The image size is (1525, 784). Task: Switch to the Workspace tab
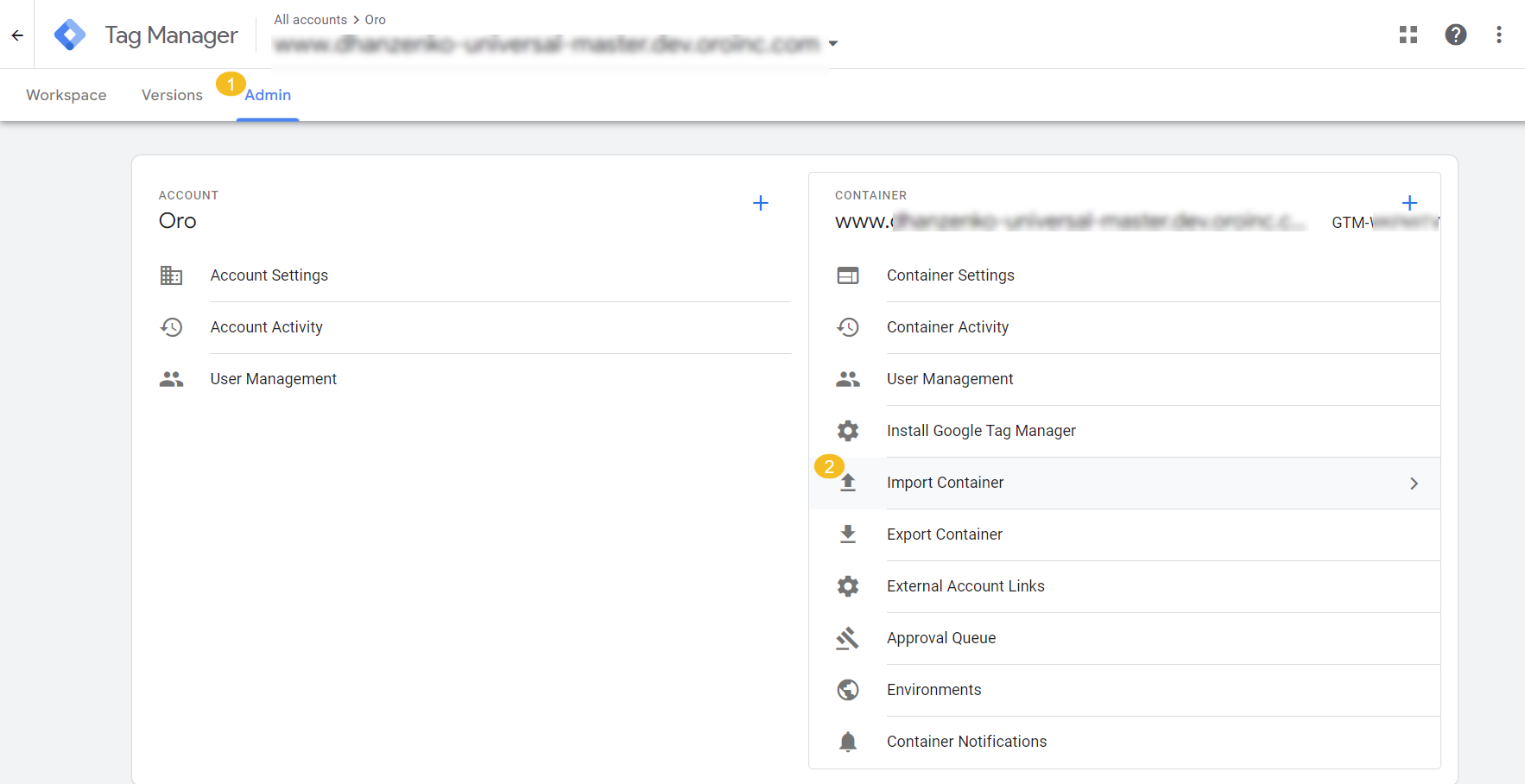[66, 95]
